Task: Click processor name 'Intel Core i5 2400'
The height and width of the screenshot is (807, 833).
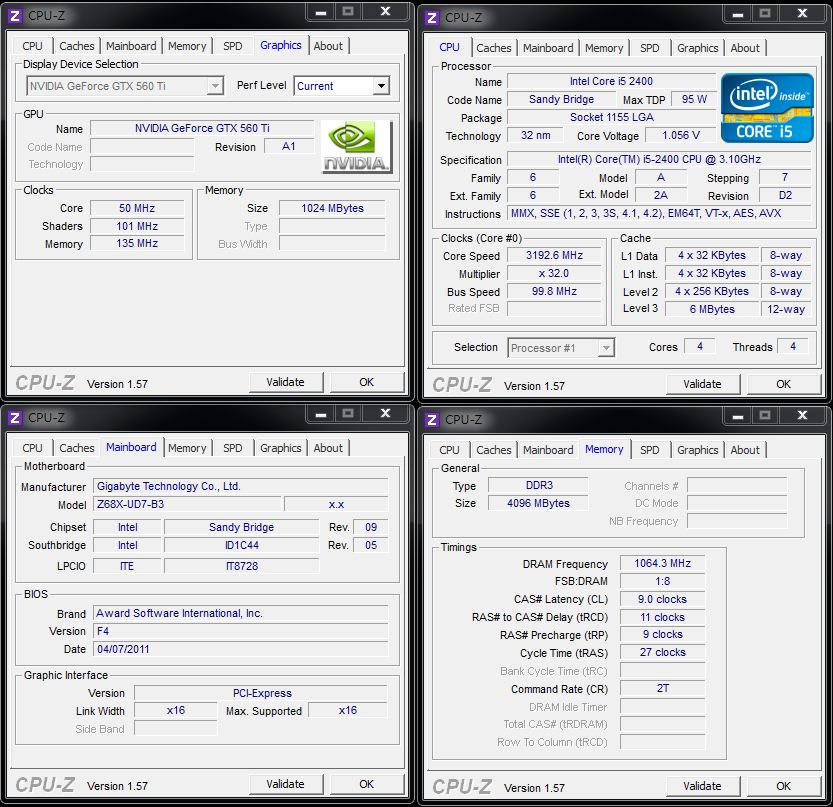Action: (611, 81)
